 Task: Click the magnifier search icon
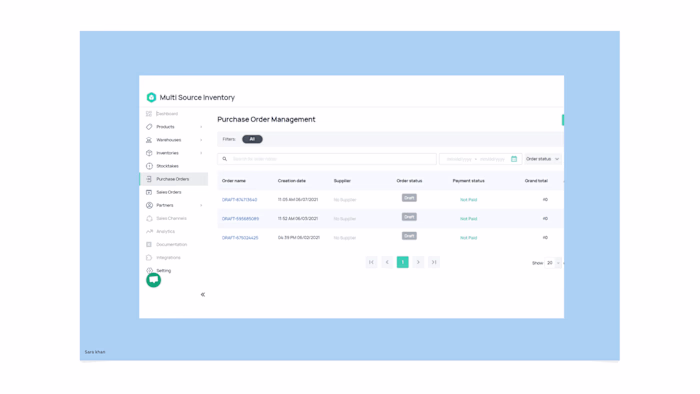click(225, 159)
